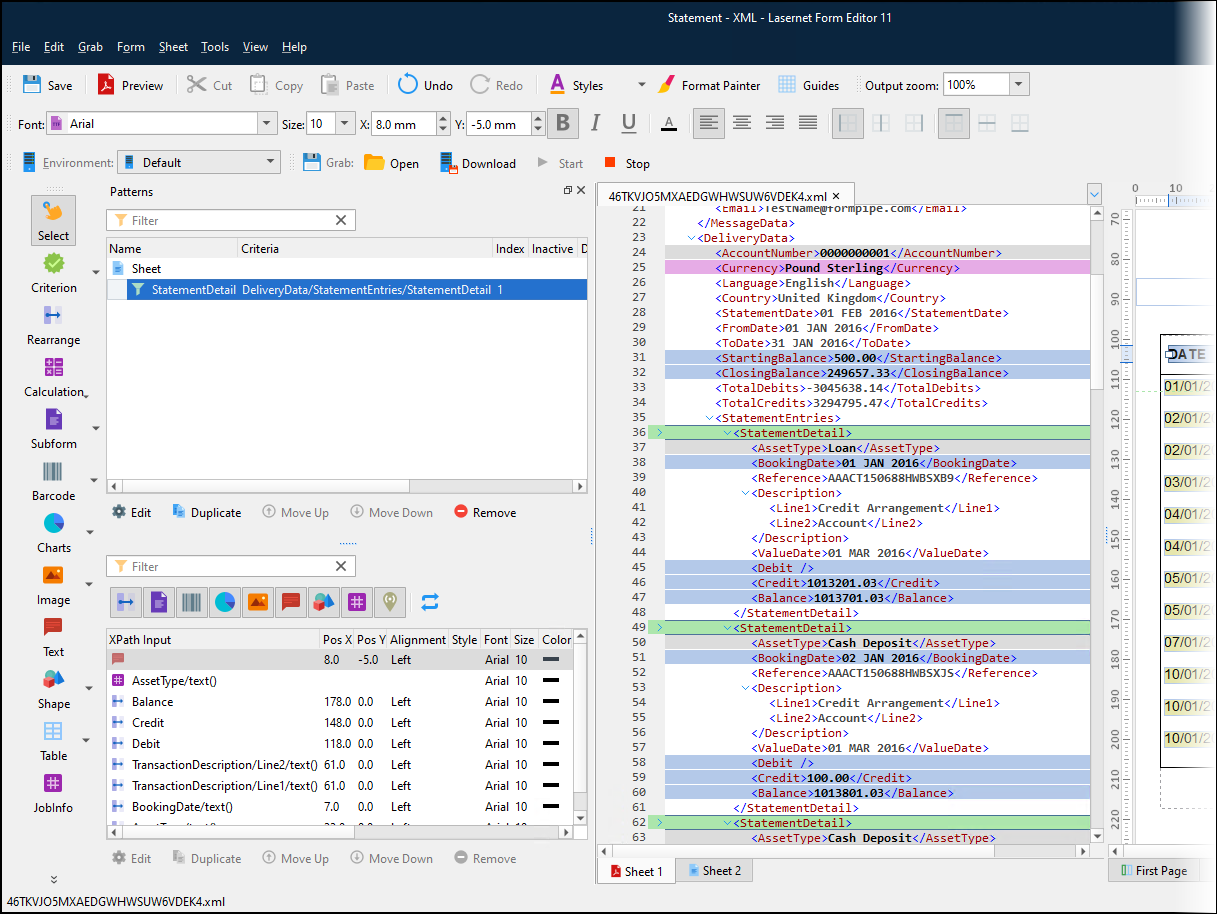Choose the Subform tool

[53, 428]
